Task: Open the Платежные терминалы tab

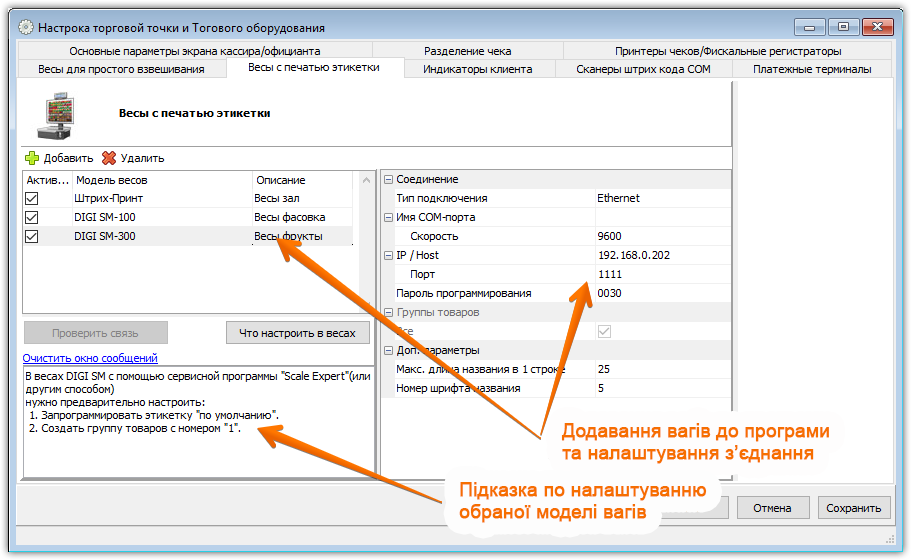Action: tap(812, 69)
